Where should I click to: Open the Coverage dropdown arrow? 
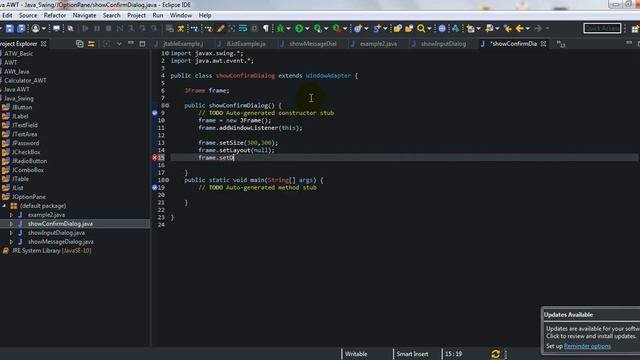pyautogui.click(x=326, y=29)
